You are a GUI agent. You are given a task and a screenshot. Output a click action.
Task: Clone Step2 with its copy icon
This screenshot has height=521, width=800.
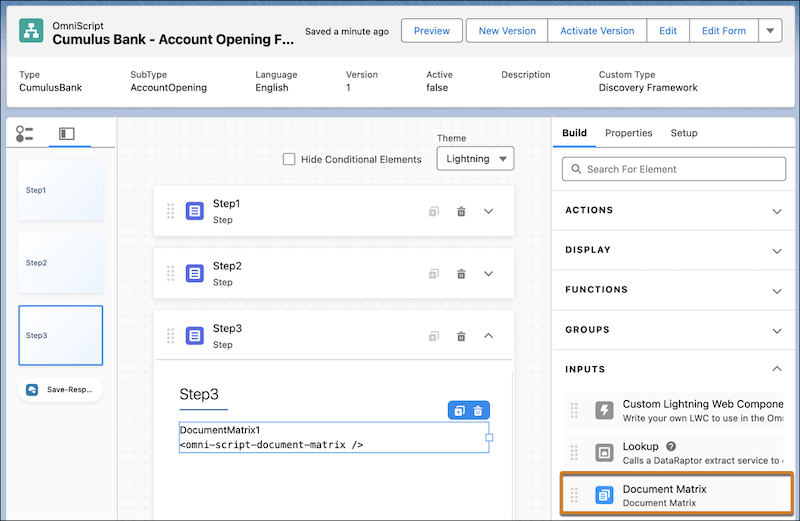click(x=434, y=274)
